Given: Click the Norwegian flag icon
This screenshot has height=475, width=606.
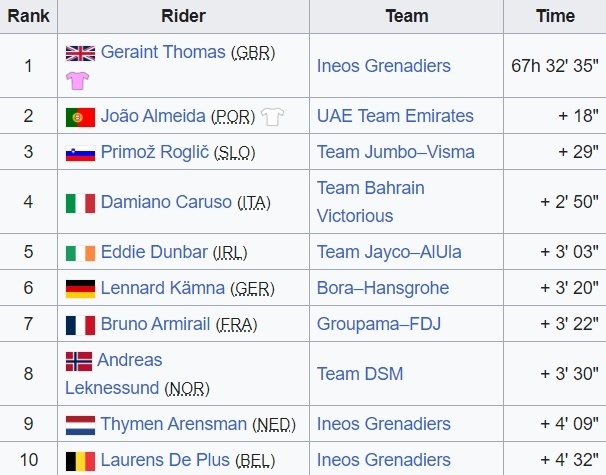Looking at the screenshot, I should click(x=78, y=360).
